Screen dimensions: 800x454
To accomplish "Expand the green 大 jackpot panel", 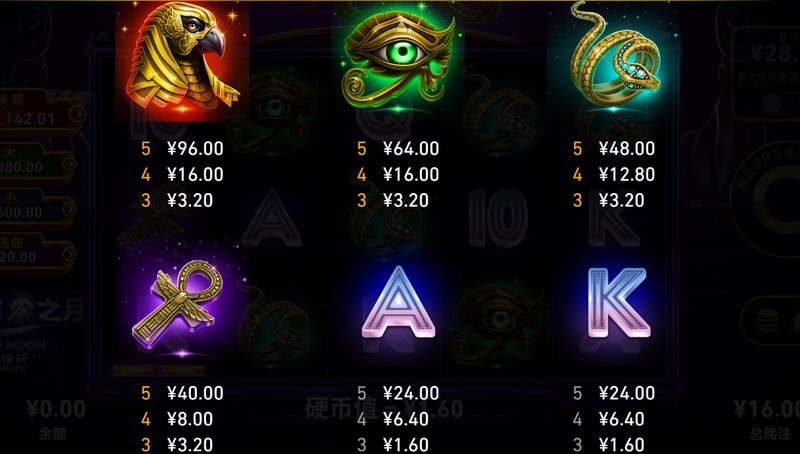I will point(38,162).
